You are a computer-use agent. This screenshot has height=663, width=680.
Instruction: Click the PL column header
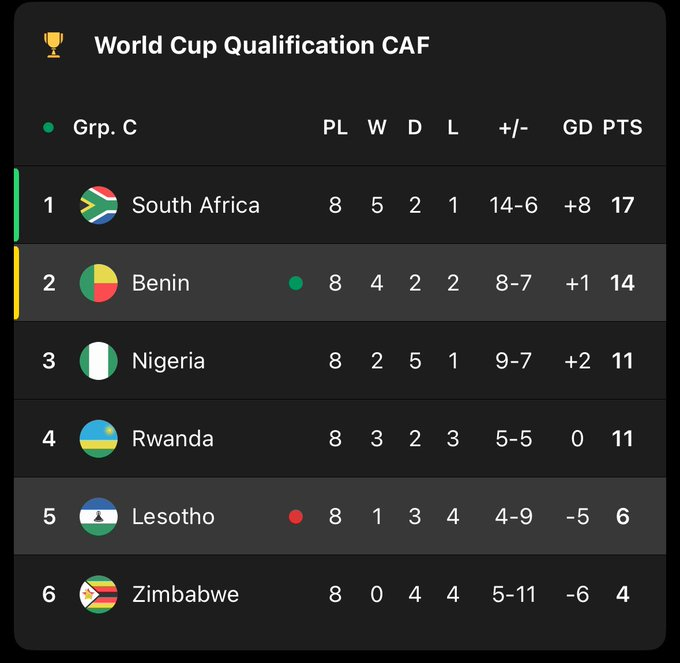335,128
